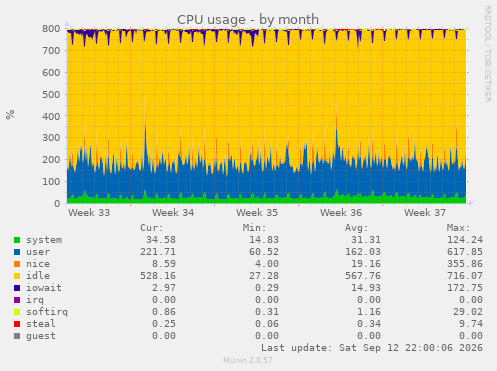Click the blue user legend swatch
This screenshot has width=497, height=371.
point(17,252)
